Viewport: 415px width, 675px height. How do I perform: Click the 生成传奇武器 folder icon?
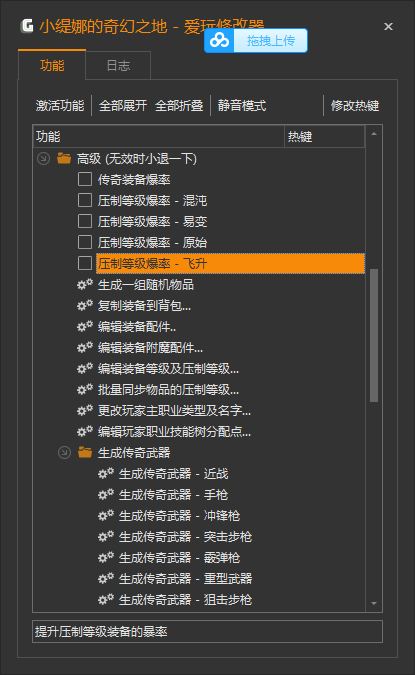click(x=85, y=452)
